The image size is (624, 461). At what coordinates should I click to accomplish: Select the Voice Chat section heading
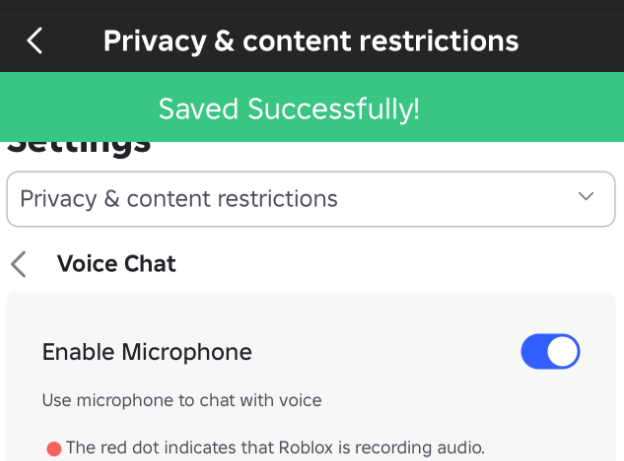(116, 264)
